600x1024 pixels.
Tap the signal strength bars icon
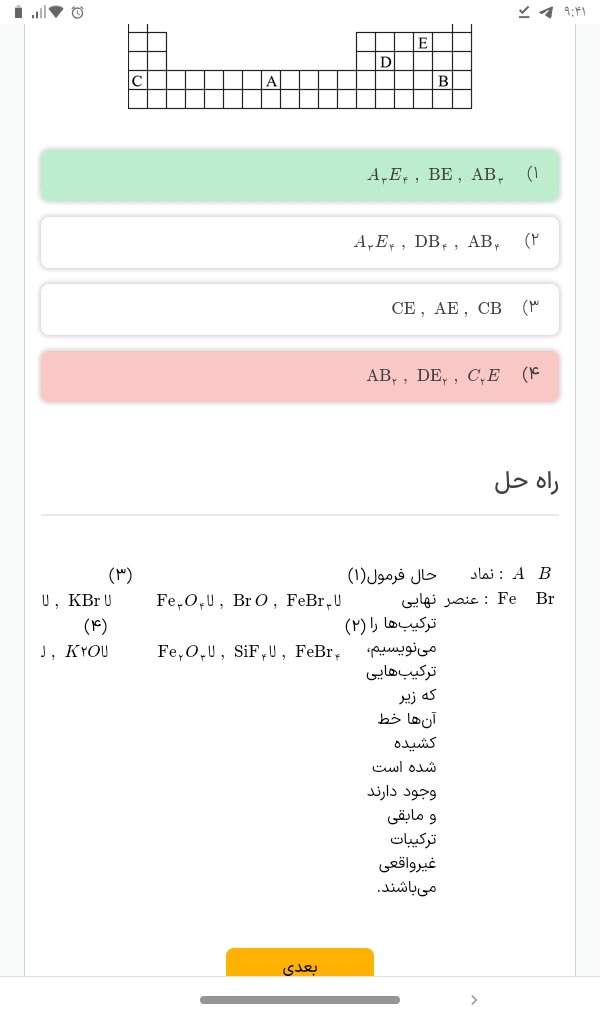tap(38, 12)
